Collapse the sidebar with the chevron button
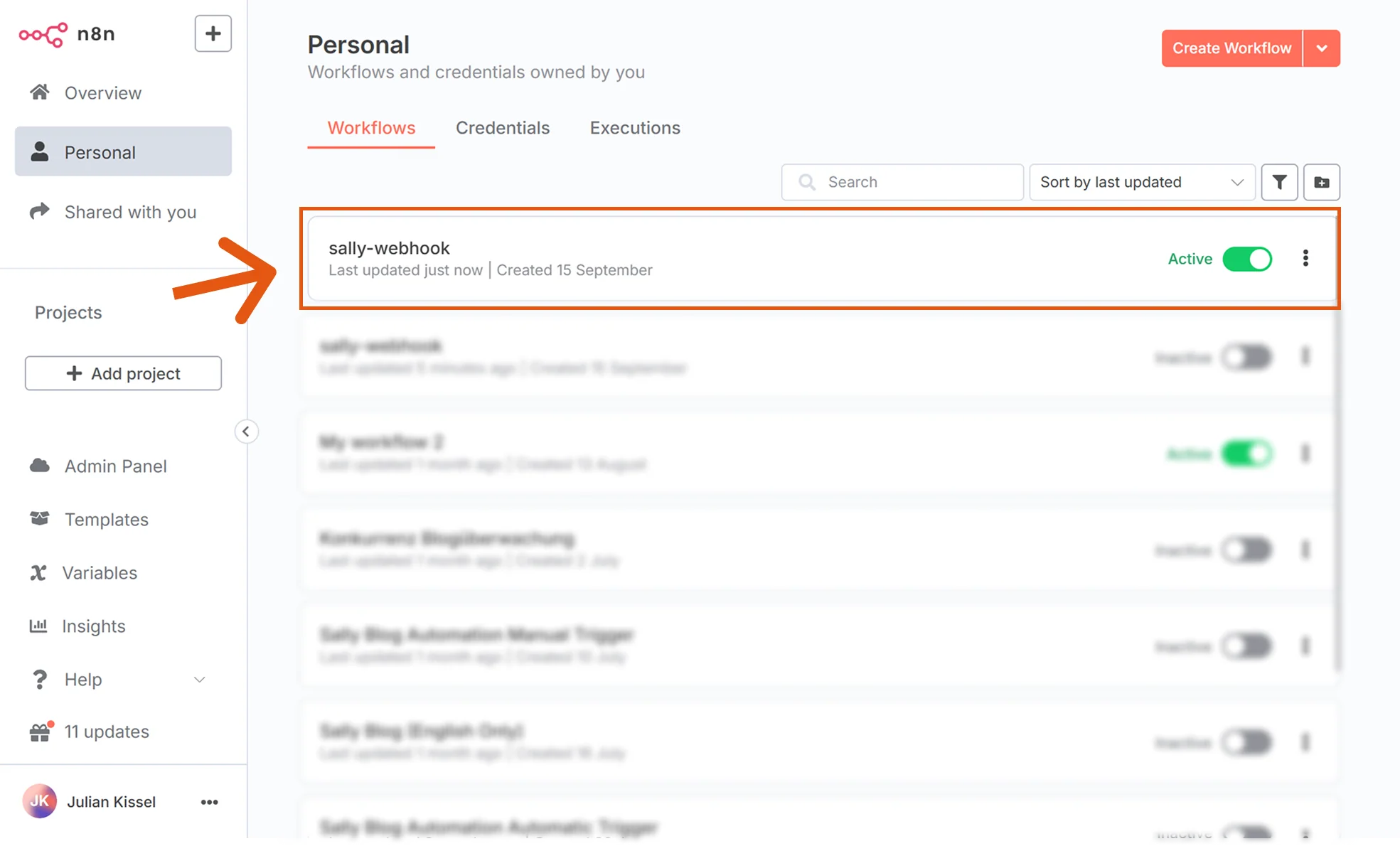 pos(246,431)
